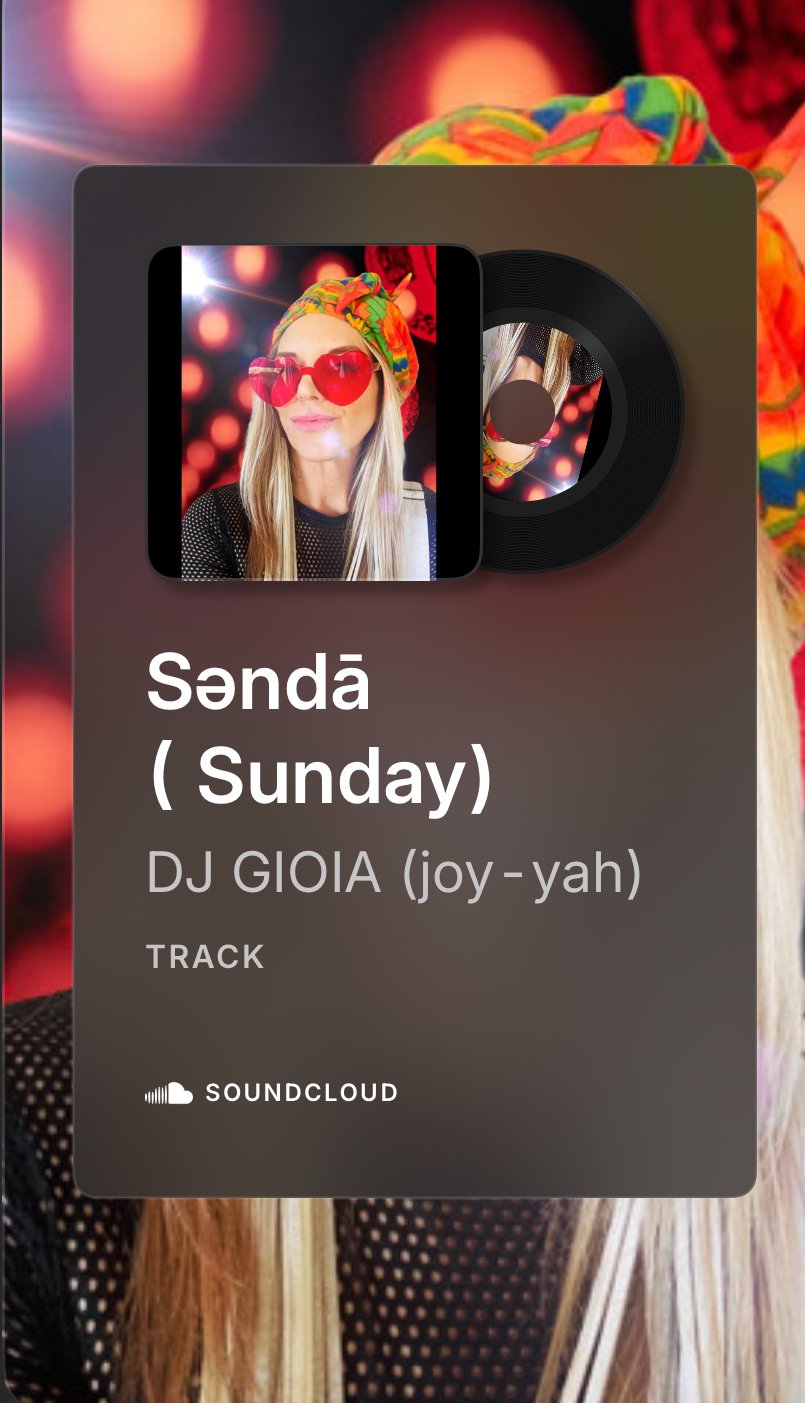Click the "( Sunday)" subtitle line
The image size is (805, 1403).
point(320,778)
